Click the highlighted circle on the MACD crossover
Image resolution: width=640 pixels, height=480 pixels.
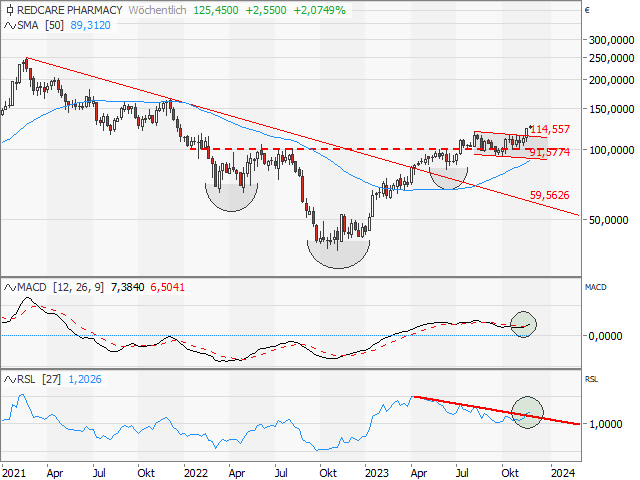[524, 324]
